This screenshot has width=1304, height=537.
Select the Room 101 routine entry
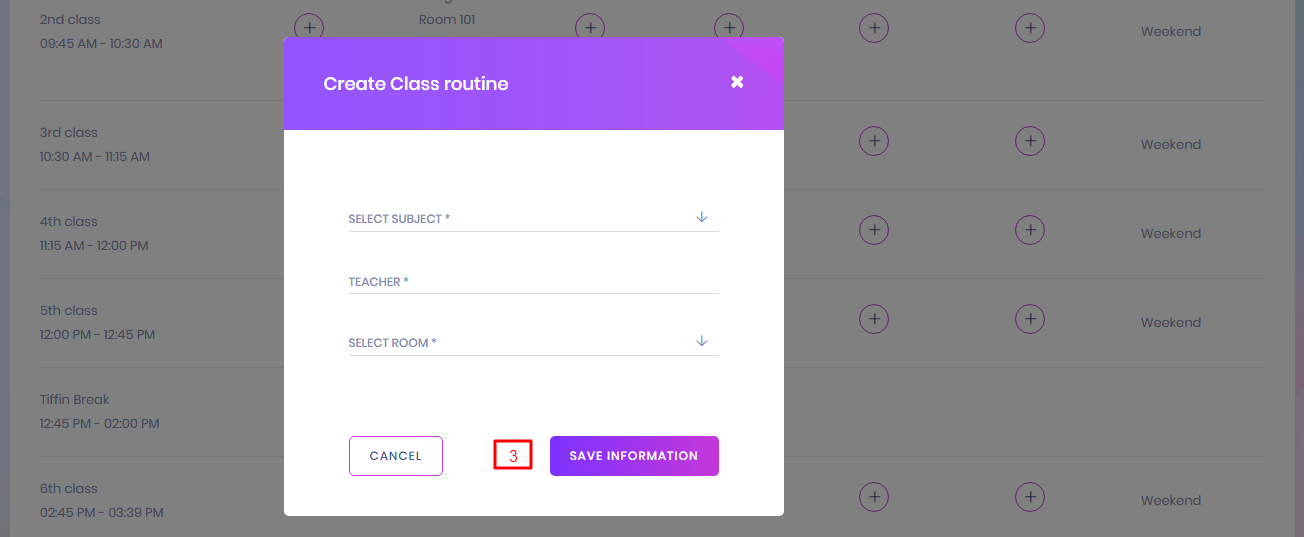pos(446,20)
